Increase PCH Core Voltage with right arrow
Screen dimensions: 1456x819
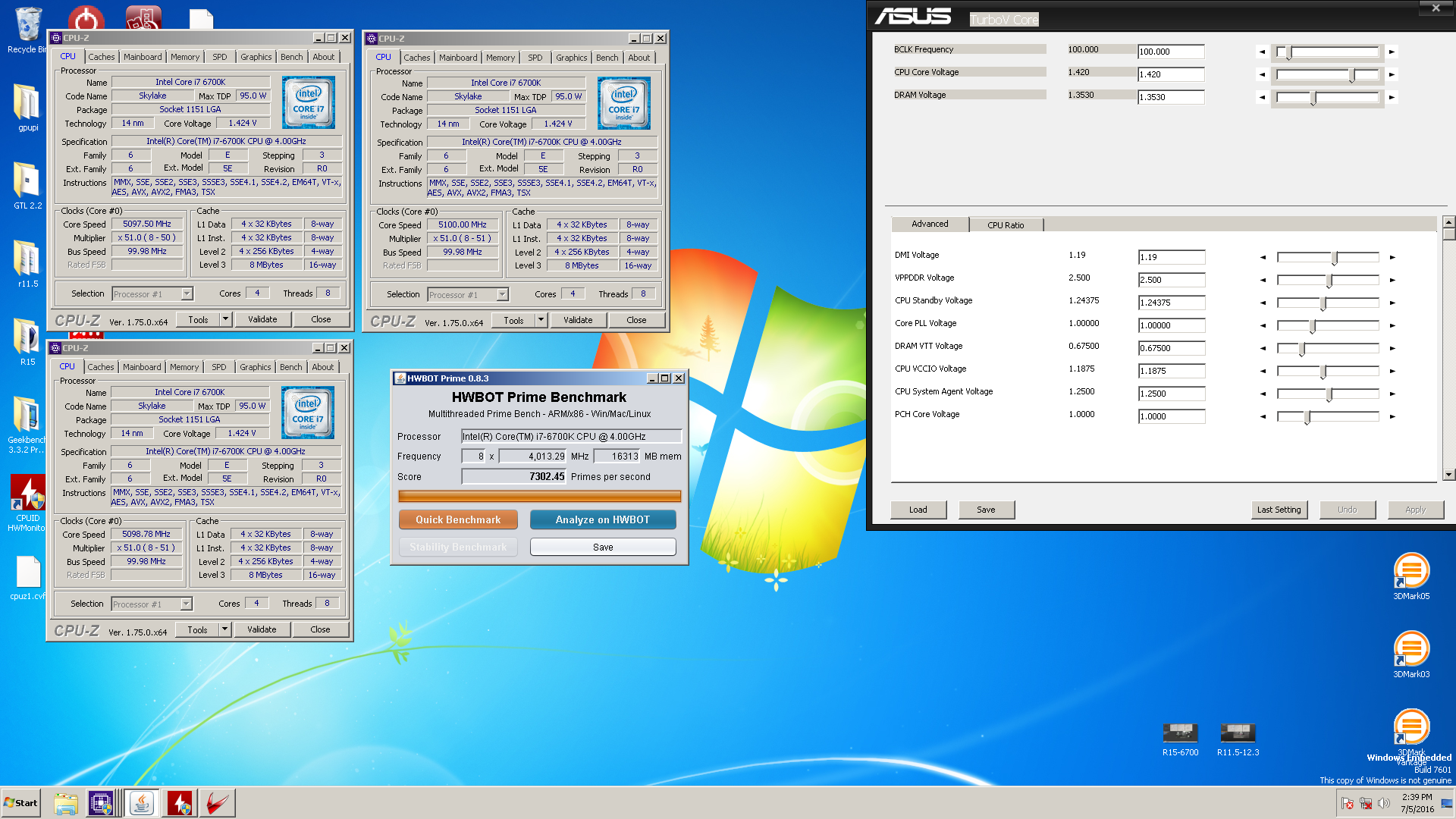tap(1392, 417)
